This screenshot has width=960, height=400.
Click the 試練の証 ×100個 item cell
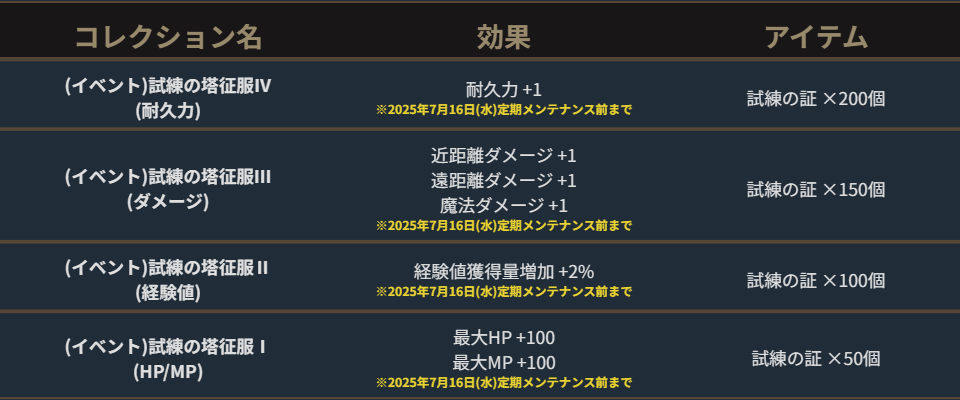pos(815,280)
